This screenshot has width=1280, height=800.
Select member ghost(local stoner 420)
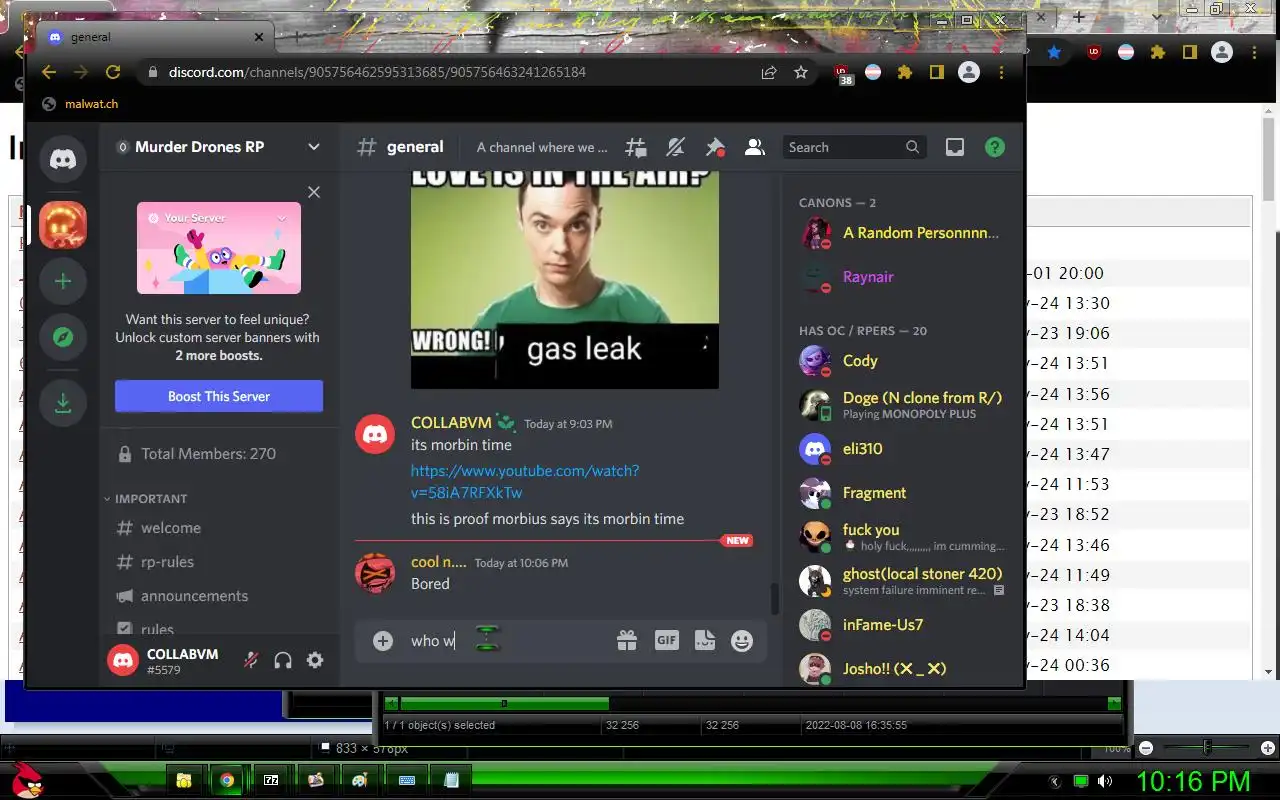pos(901,581)
